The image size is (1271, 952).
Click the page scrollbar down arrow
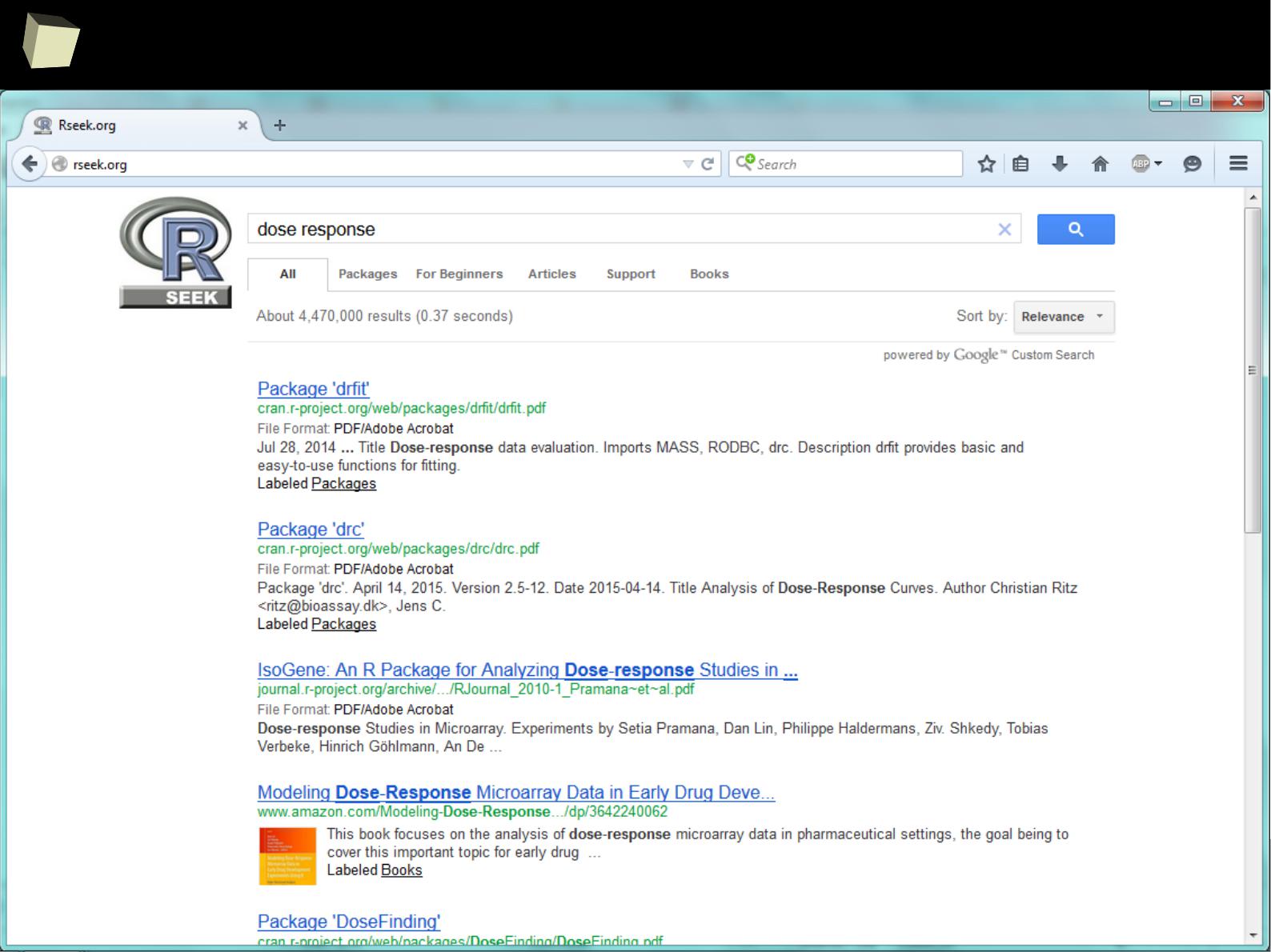[1253, 935]
